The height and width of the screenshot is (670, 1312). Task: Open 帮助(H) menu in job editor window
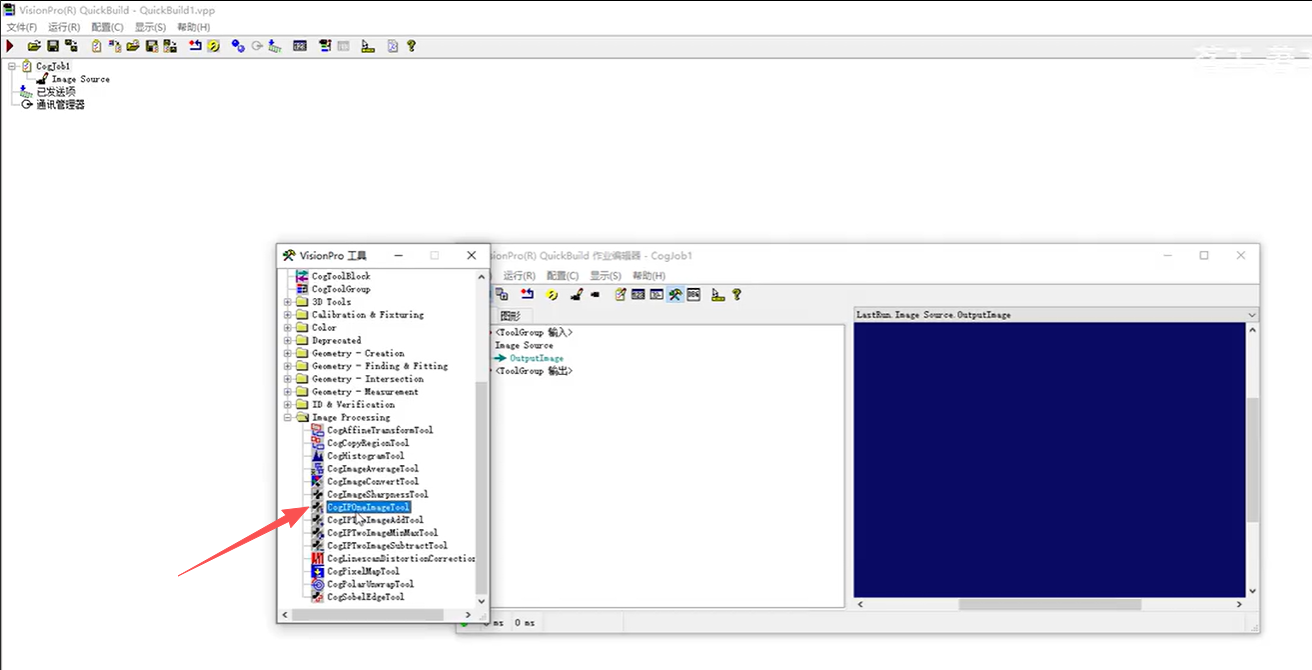(x=650, y=276)
